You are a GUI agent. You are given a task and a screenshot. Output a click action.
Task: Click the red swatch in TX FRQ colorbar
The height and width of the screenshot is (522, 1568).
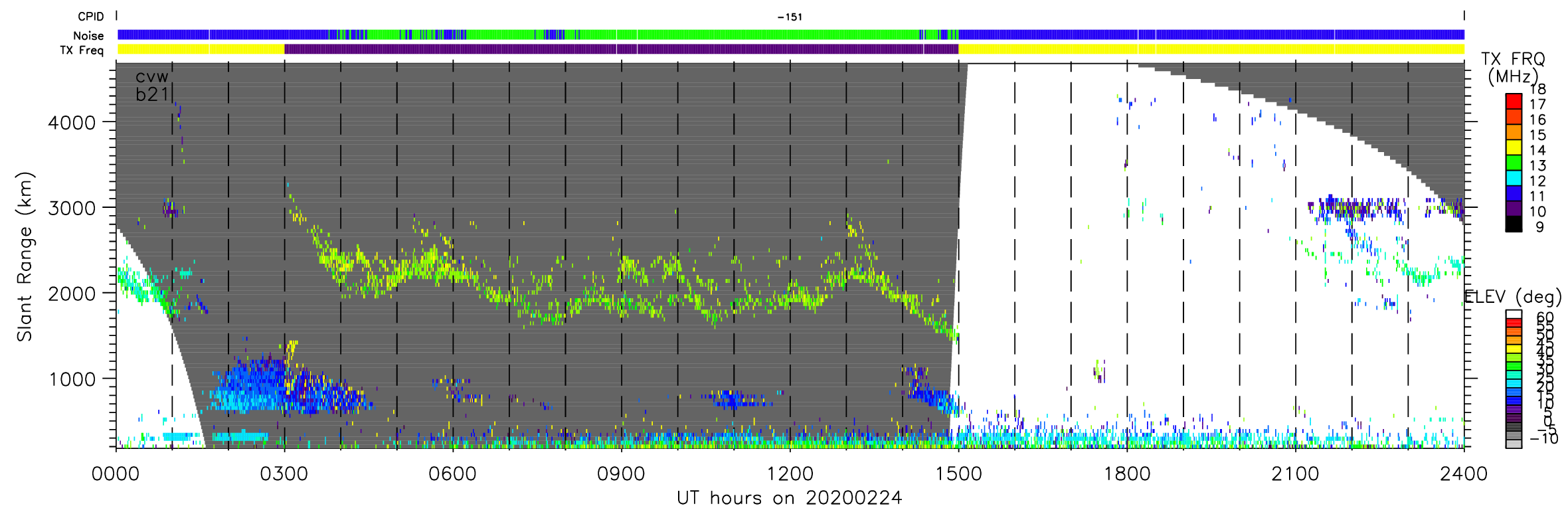1514,101
